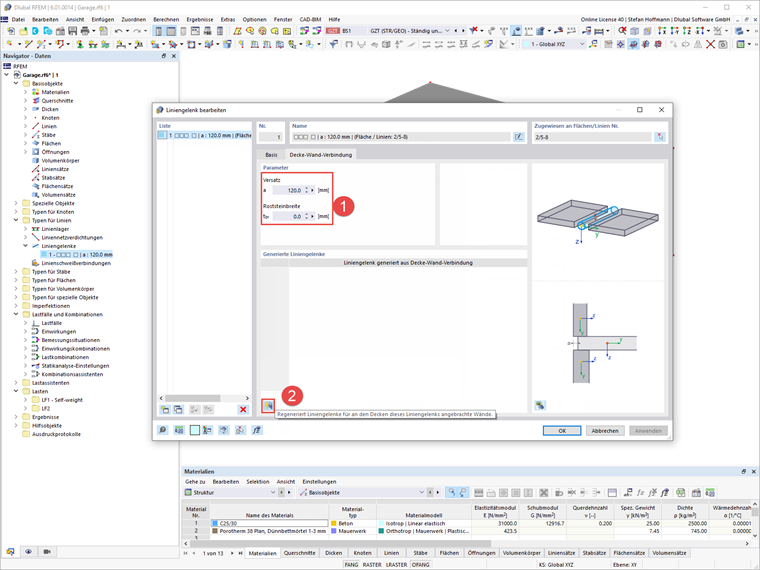Select the Linienlager tree item
This screenshot has height=570, width=760.
click(x=55, y=229)
